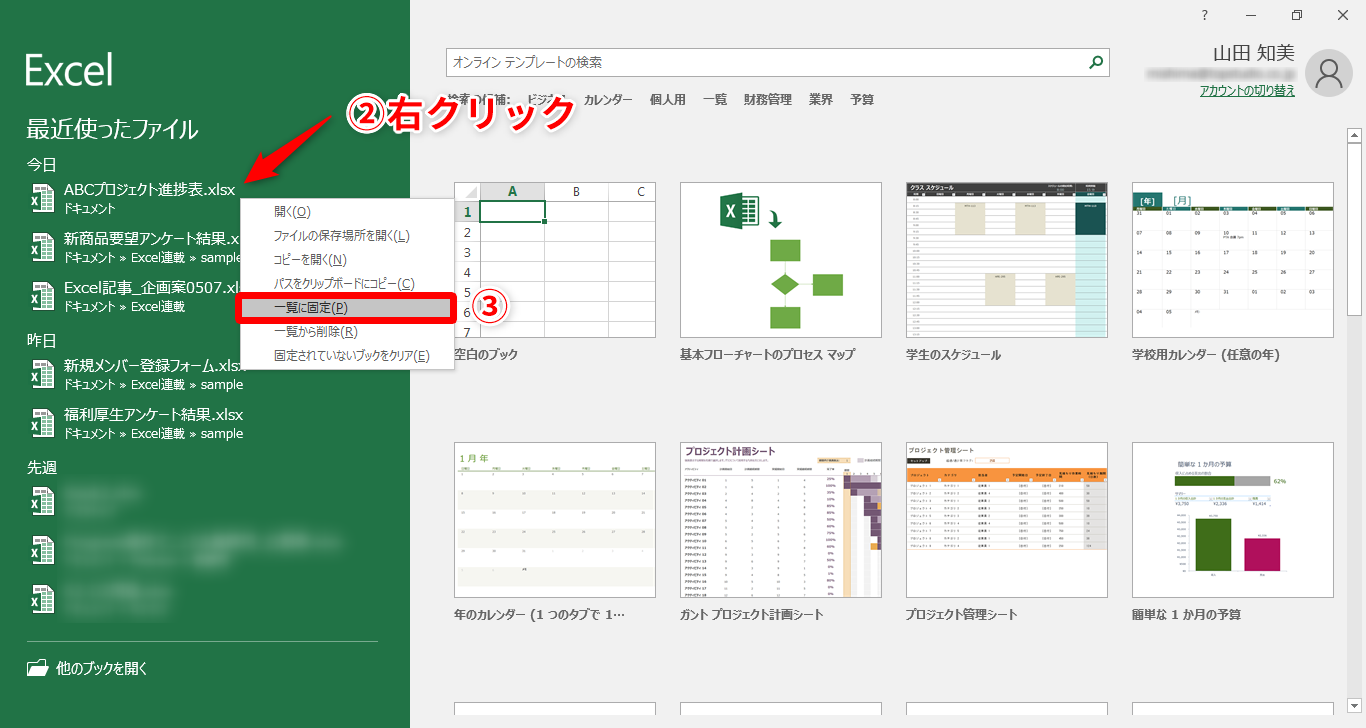Screen dimensions: 1366x728
Task: Open the 予算 suggested search
Action: (x=862, y=100)
